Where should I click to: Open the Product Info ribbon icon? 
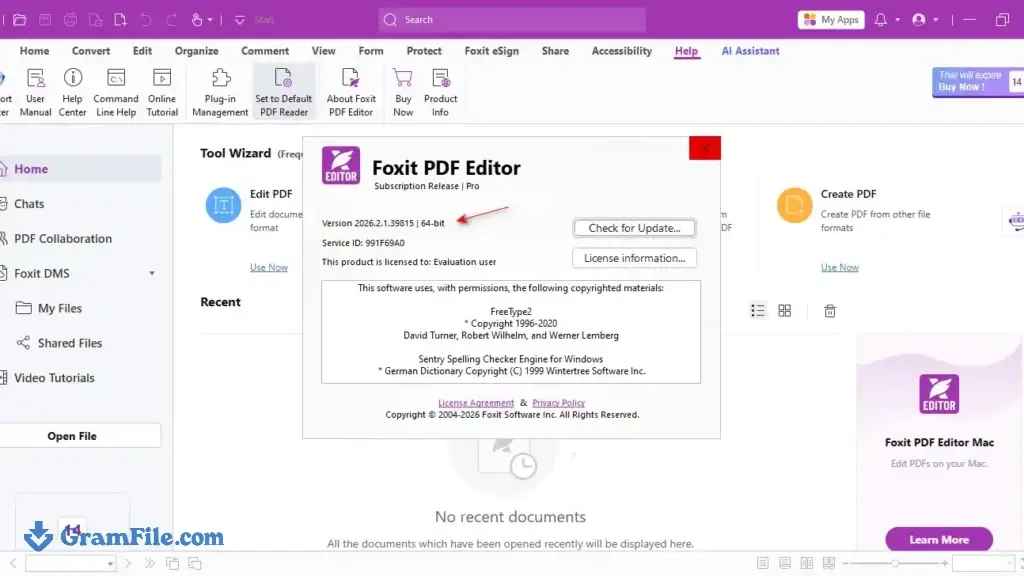[441, 92]
